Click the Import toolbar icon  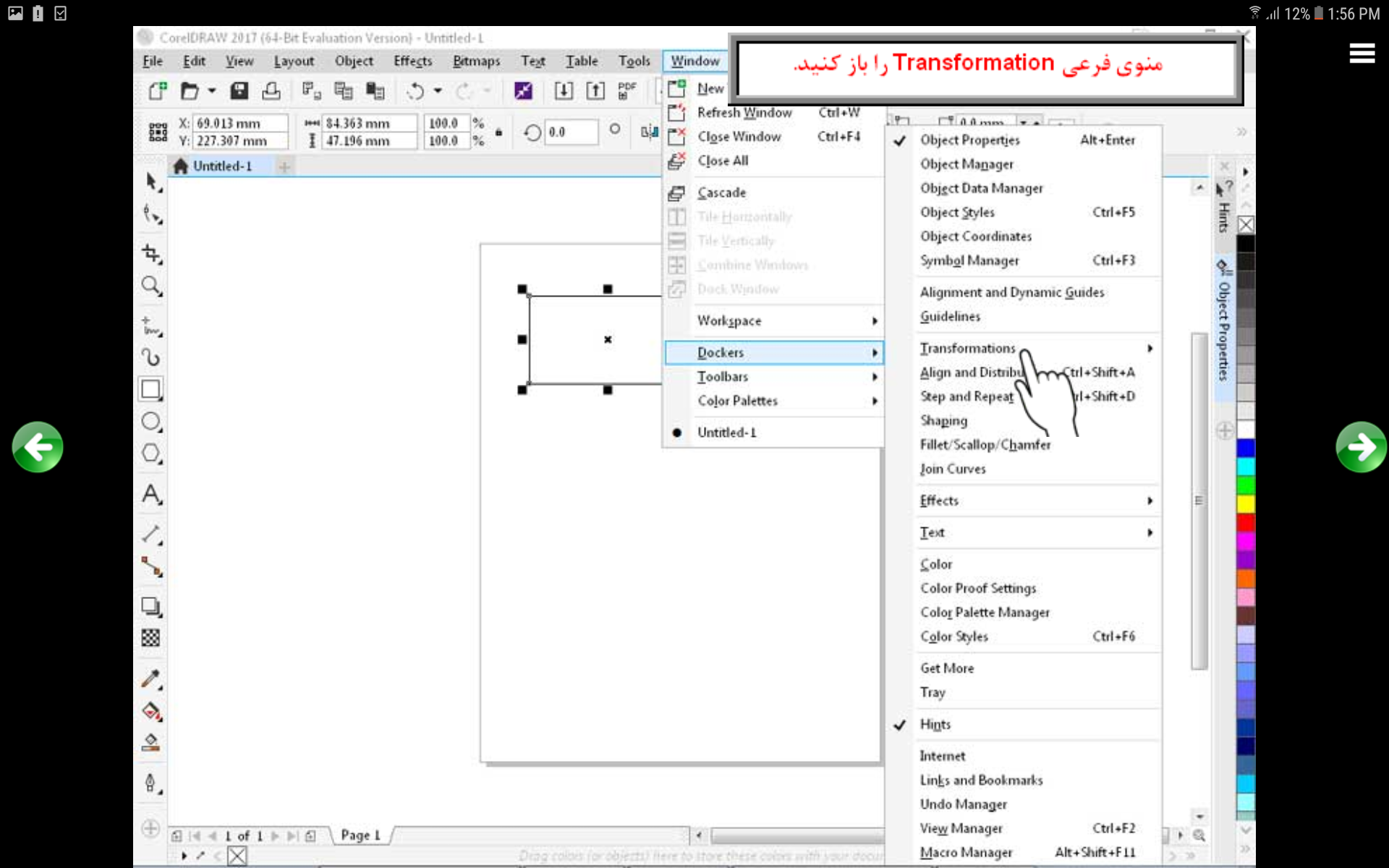point(564,91)
